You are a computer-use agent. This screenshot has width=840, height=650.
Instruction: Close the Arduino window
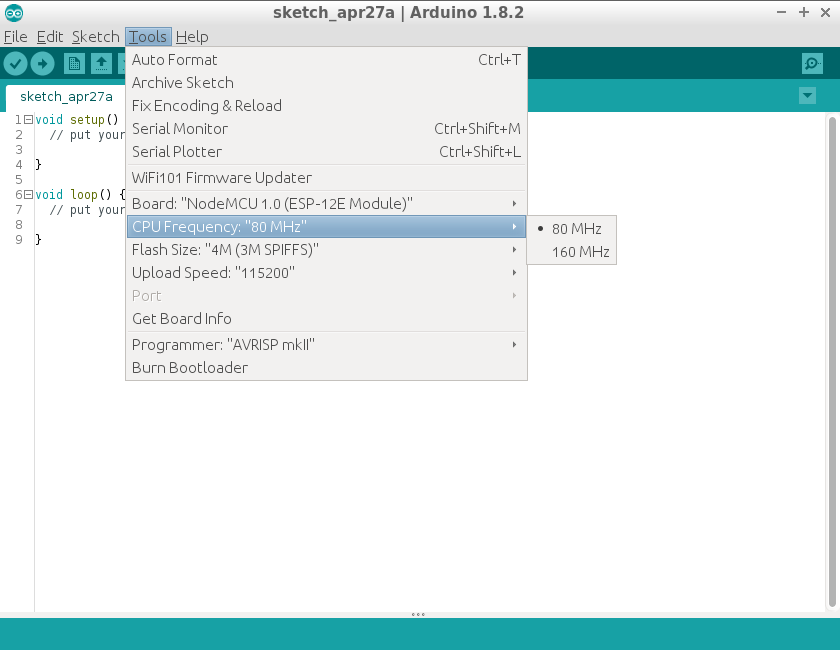tap(826, 12)
